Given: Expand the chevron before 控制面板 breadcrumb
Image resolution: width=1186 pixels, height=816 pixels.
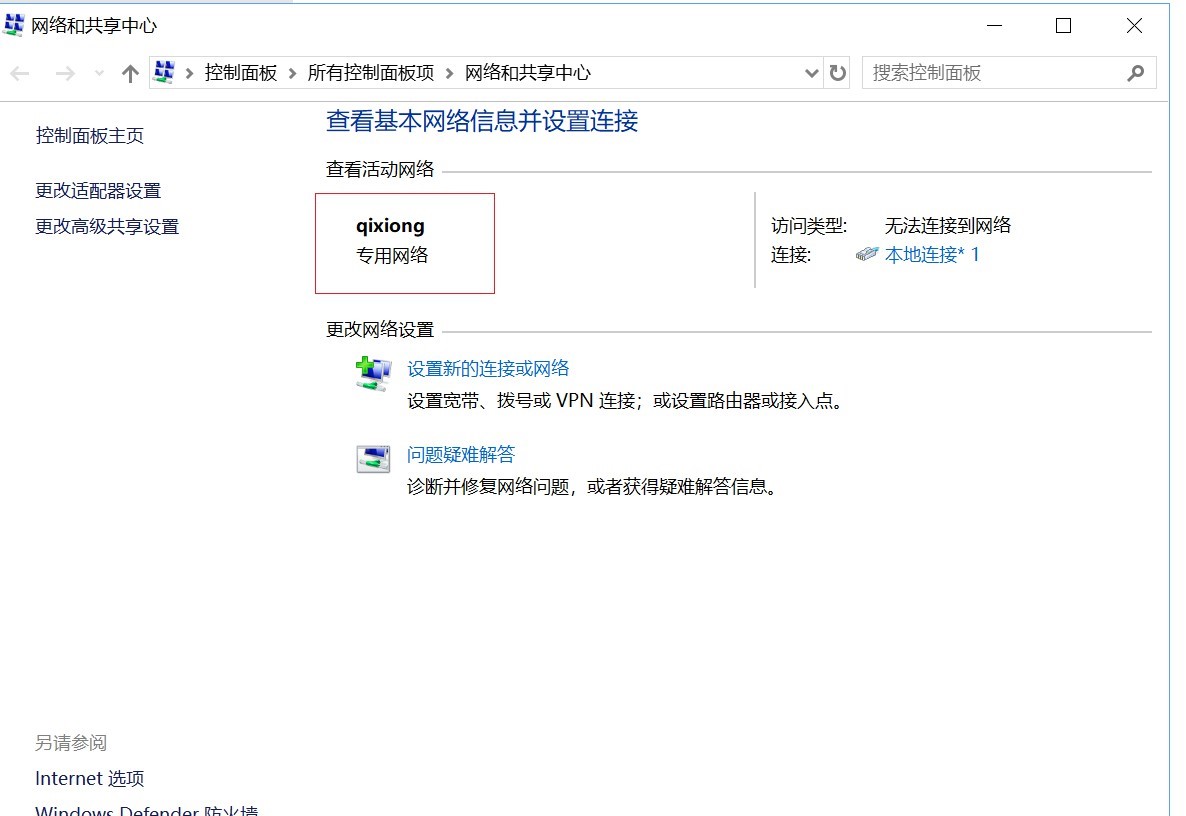Looking at the screenshot, I should [189, 73].
